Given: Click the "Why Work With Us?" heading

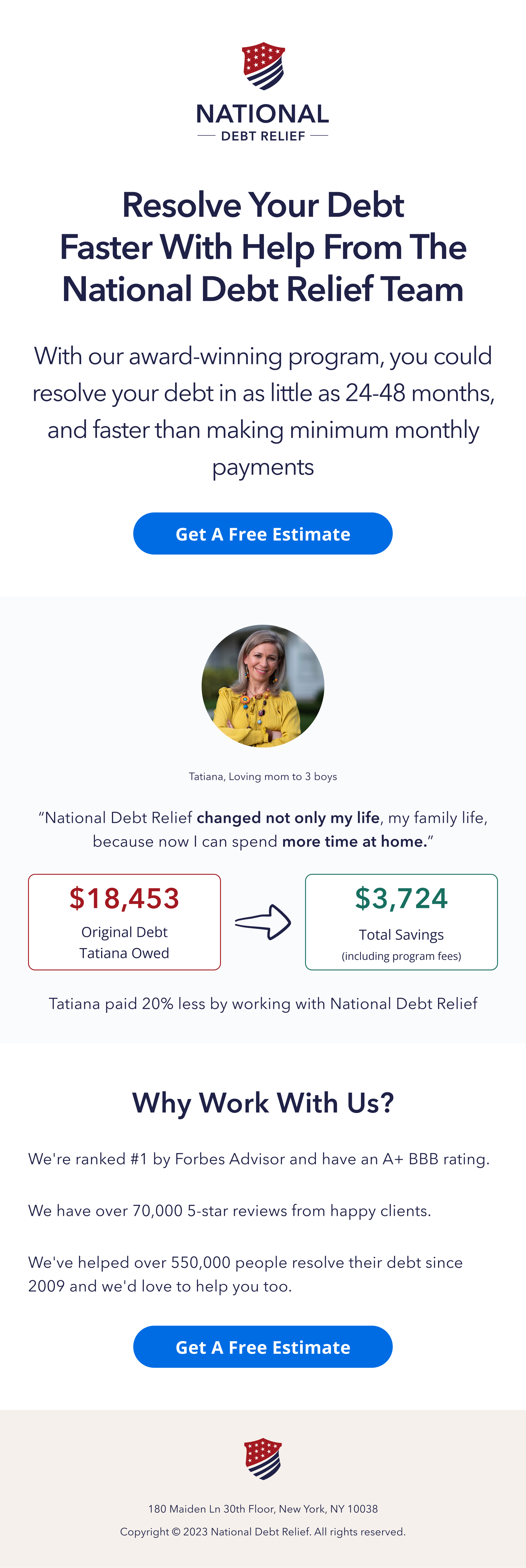Looking at the screenshot, I should pyautogui.click(x=263, y=1102).
